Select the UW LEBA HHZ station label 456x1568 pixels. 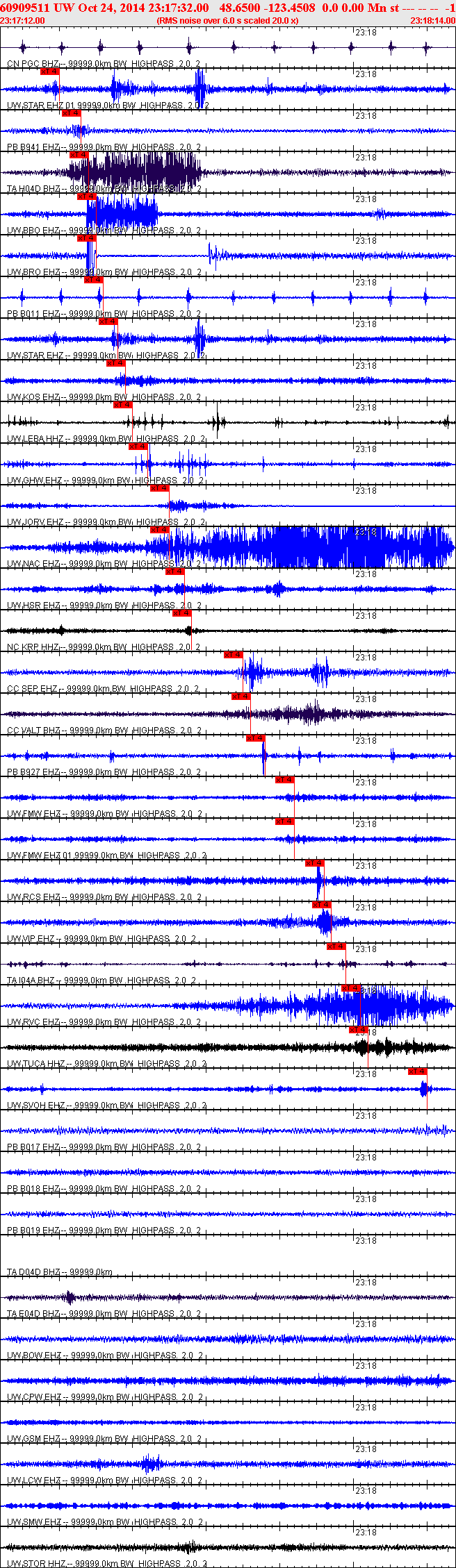click(106, 439)
